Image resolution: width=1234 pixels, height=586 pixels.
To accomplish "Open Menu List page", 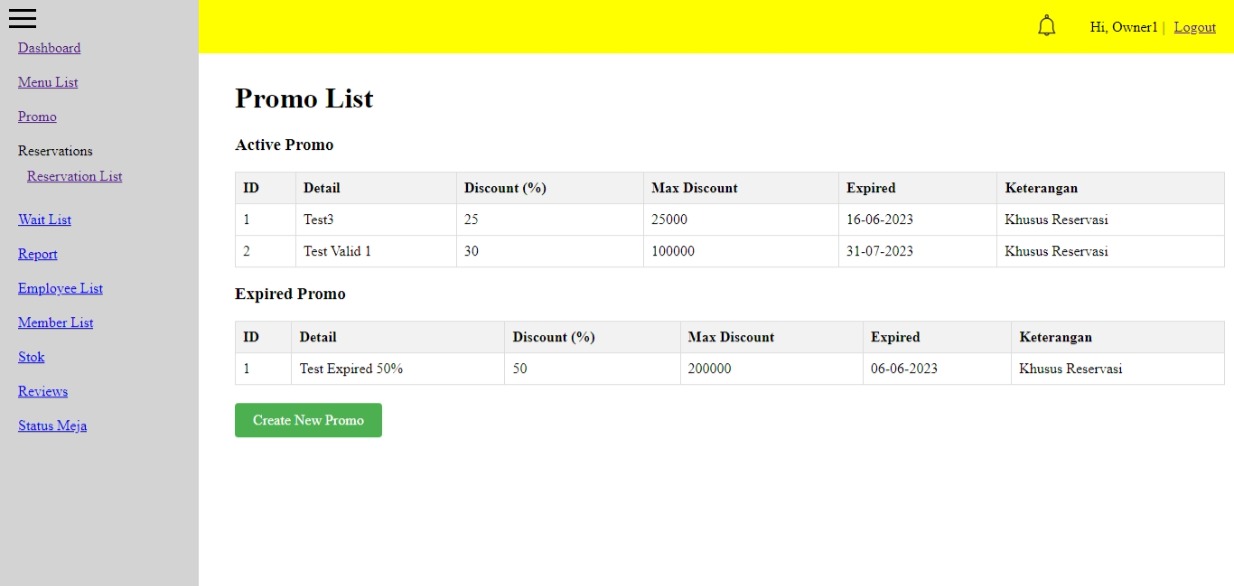I will (x=48, y=82).
